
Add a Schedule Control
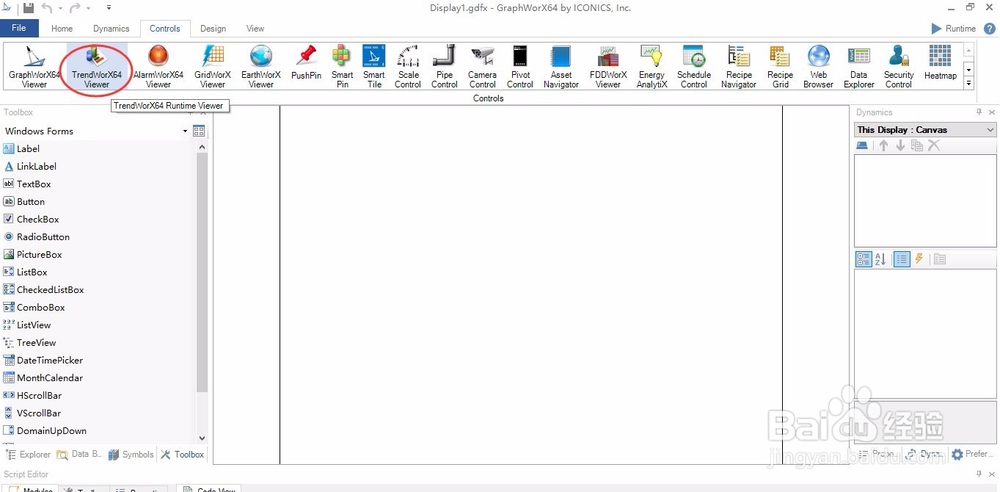click(x=693, y=66)
